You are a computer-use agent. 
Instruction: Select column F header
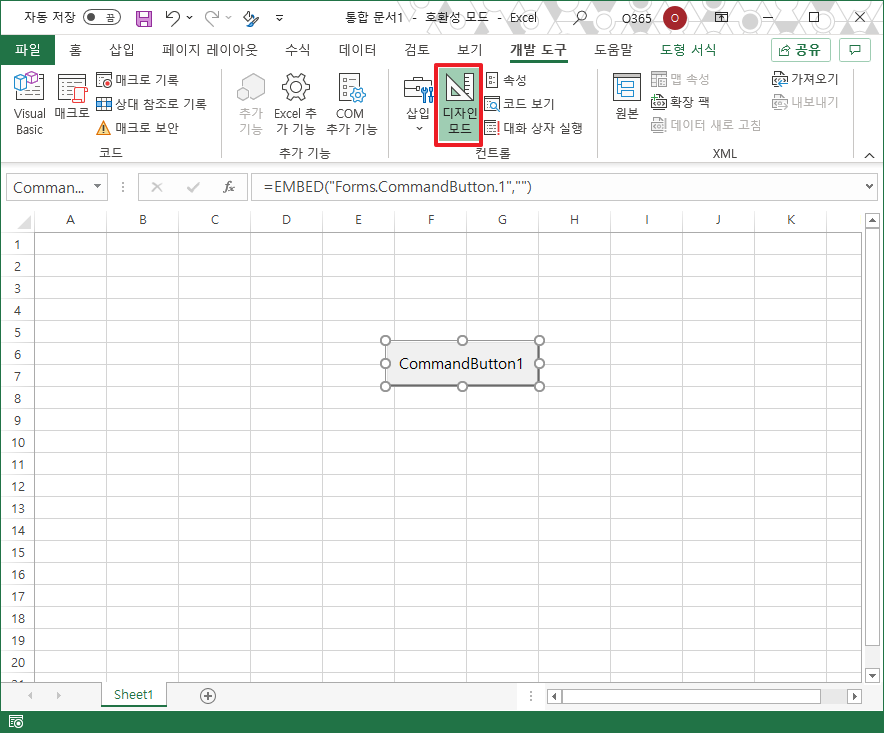tap(431, 220)
